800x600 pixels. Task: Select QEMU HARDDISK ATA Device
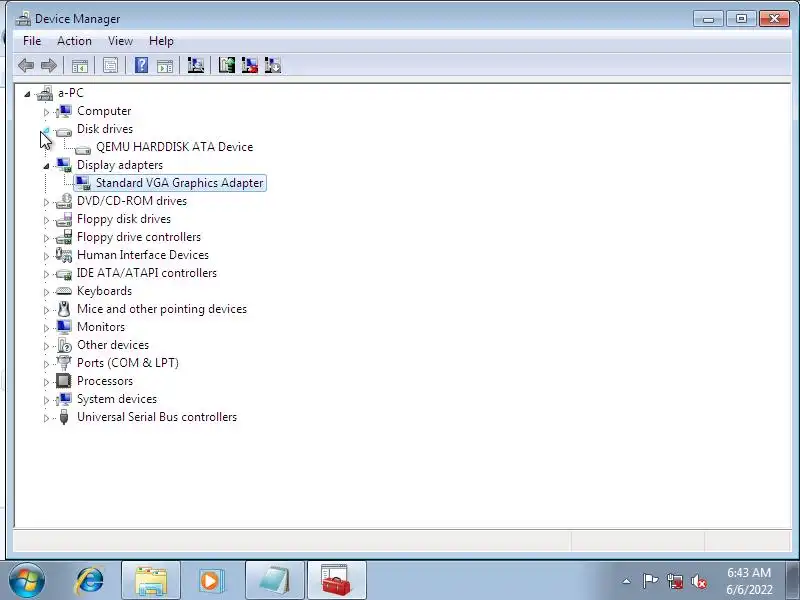[x=174, y=147]
